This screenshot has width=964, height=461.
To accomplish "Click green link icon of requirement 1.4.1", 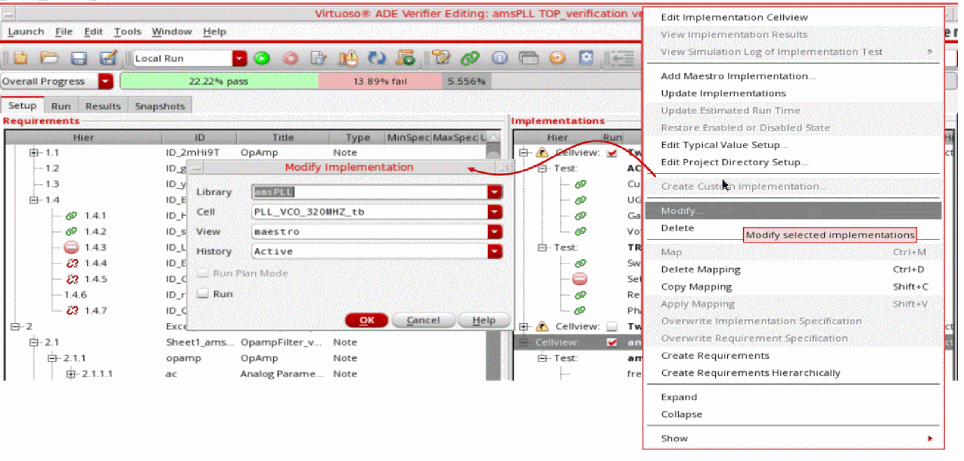I will point(71,215).
